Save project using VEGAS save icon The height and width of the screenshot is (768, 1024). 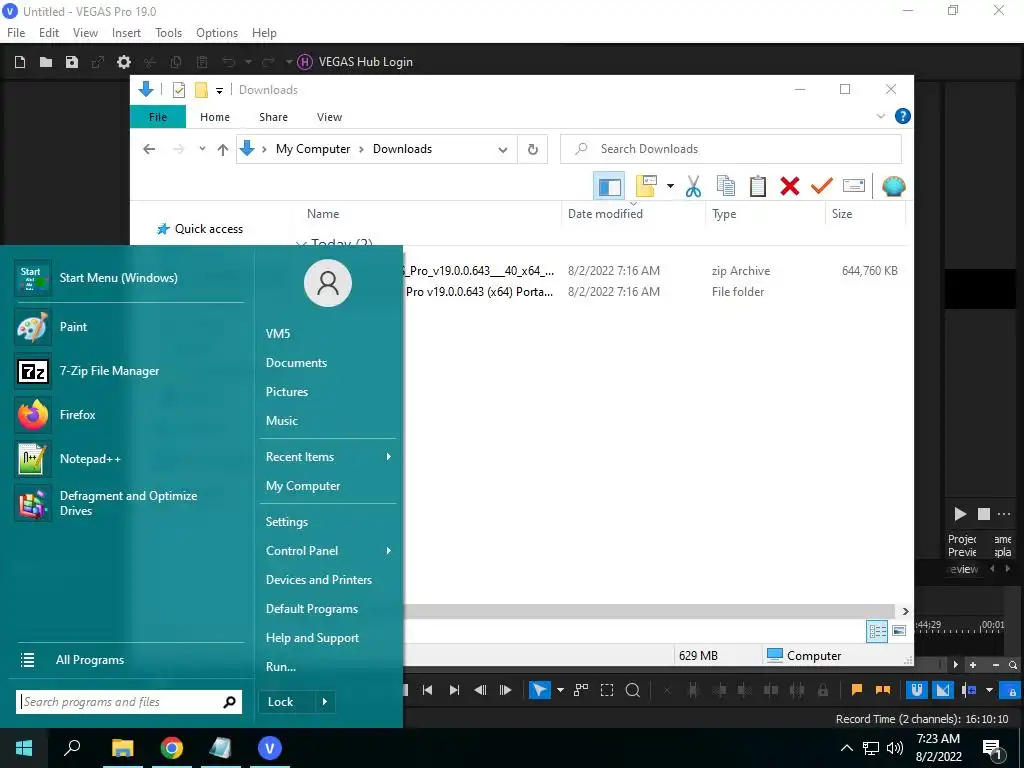click(x=72, y=62)
